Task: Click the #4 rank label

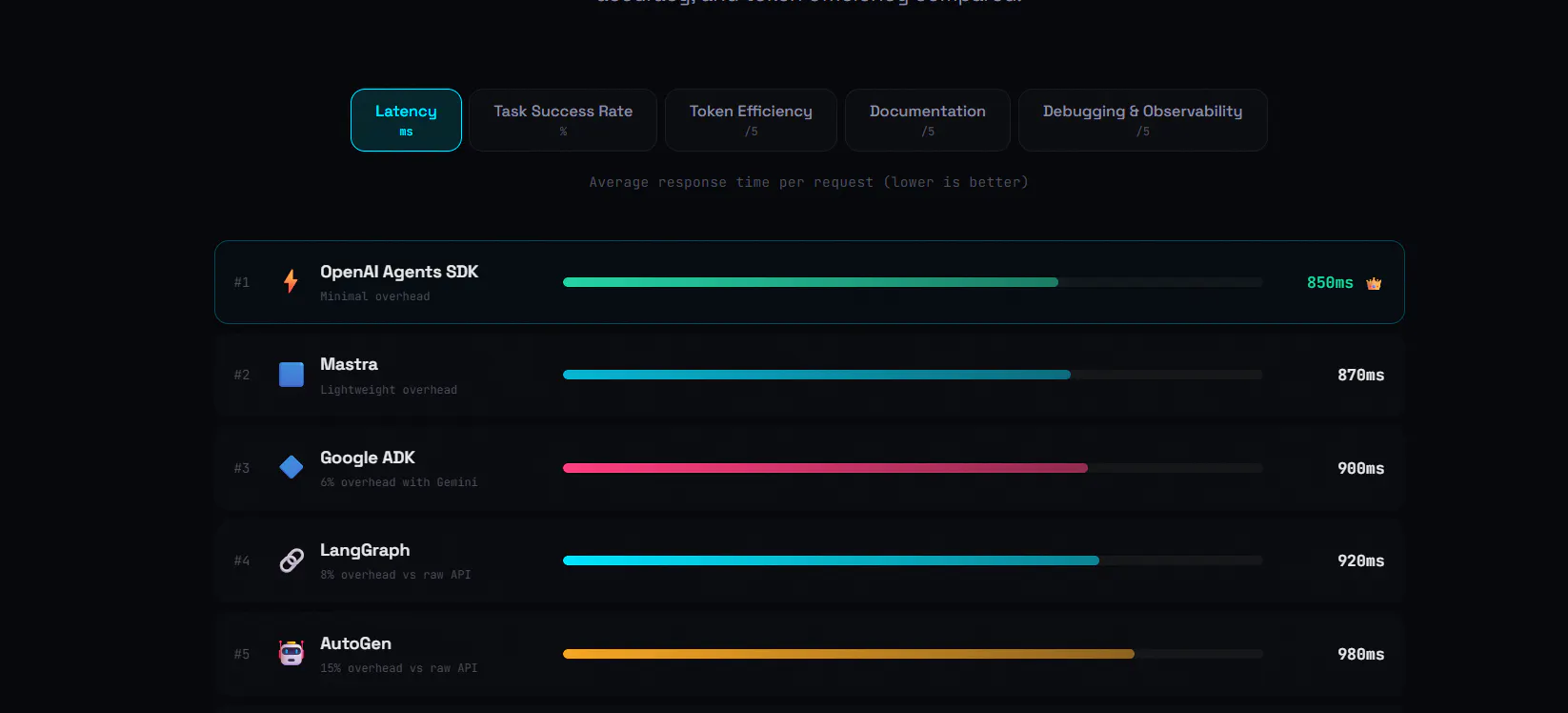Action: (242, 560)
